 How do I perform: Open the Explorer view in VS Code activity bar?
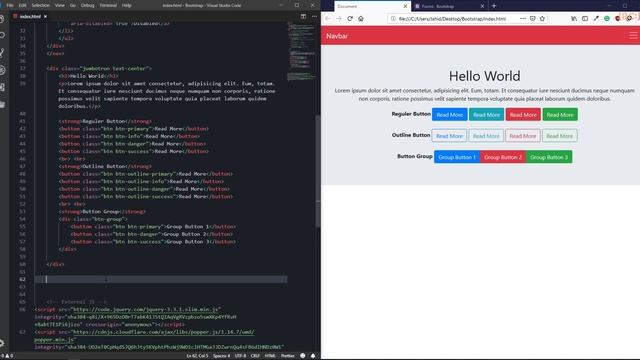tap(2, 19)
